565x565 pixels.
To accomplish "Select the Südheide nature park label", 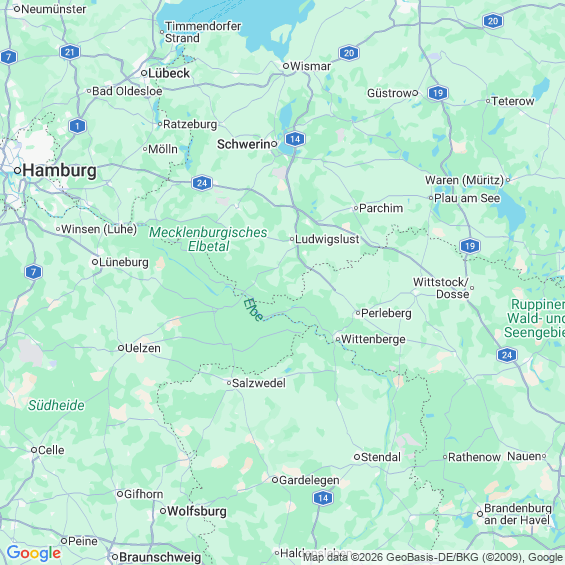I will 56,405.
